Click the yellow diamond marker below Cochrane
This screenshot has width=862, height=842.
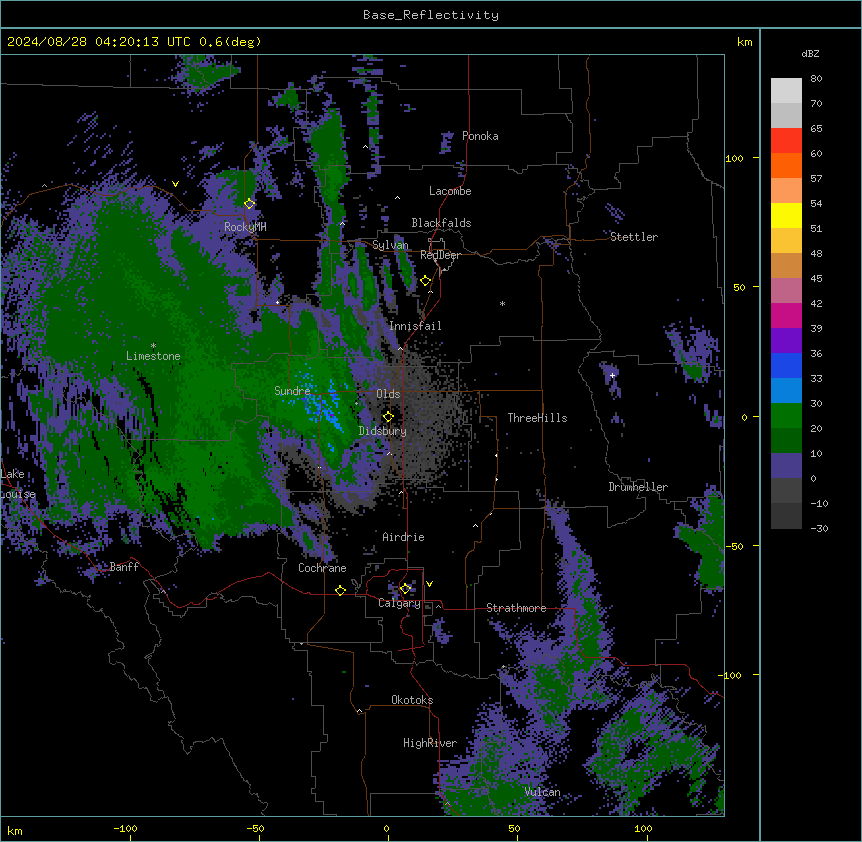pyautogui.click(x=340, y=590)
